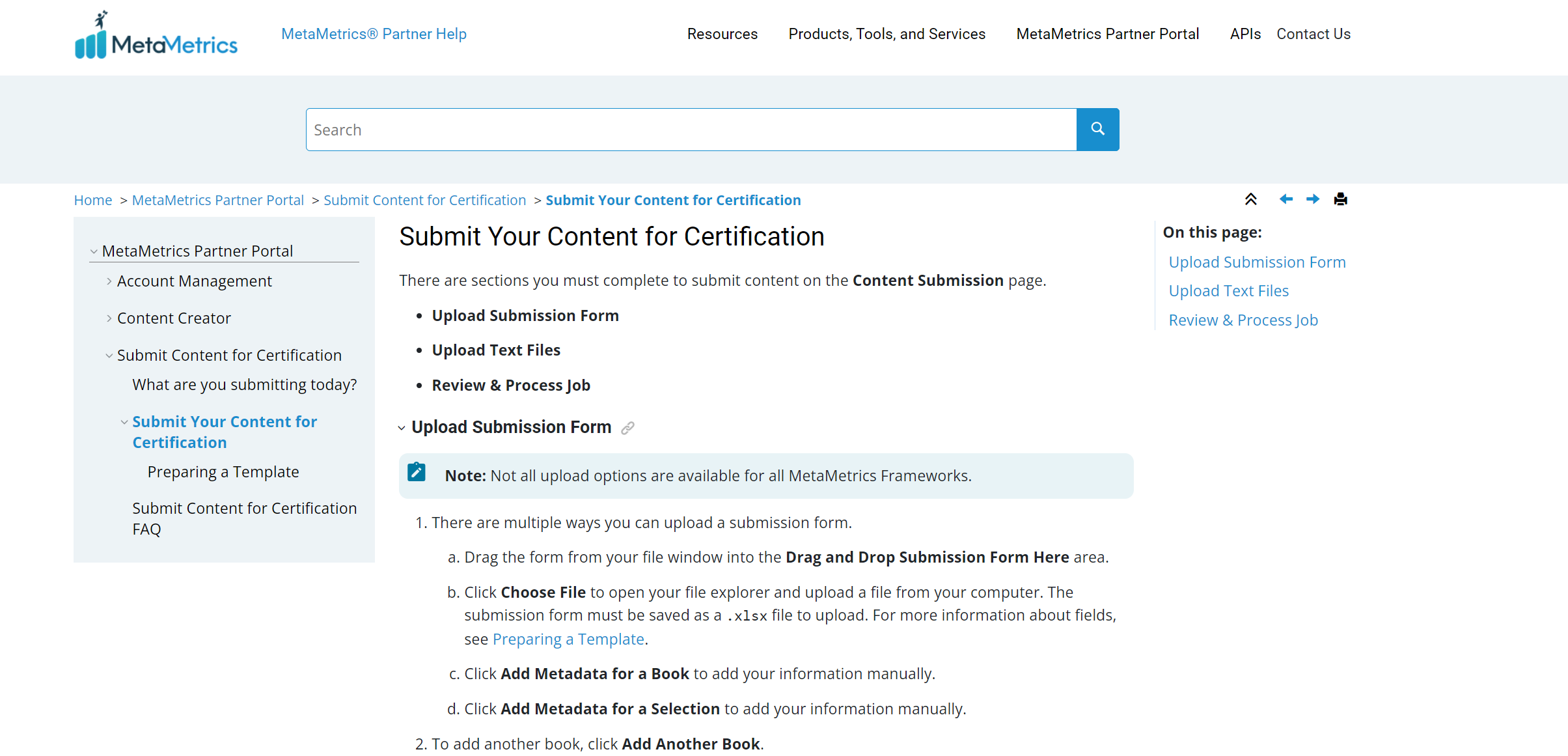Viewport: 1568px width, 756px height.
Task: Open the APIs menu item
Action: pos(1245,34)
